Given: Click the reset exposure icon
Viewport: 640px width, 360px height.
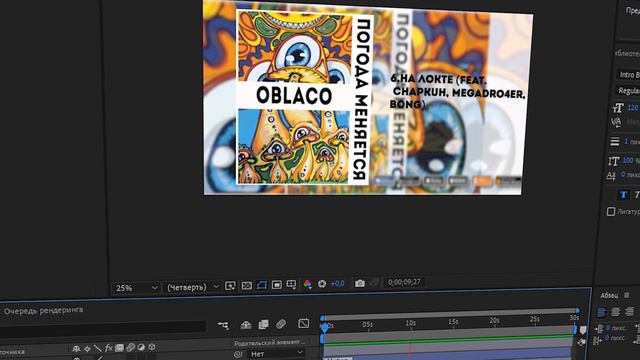Looking at the screenshot, I should tap(322, 284).
